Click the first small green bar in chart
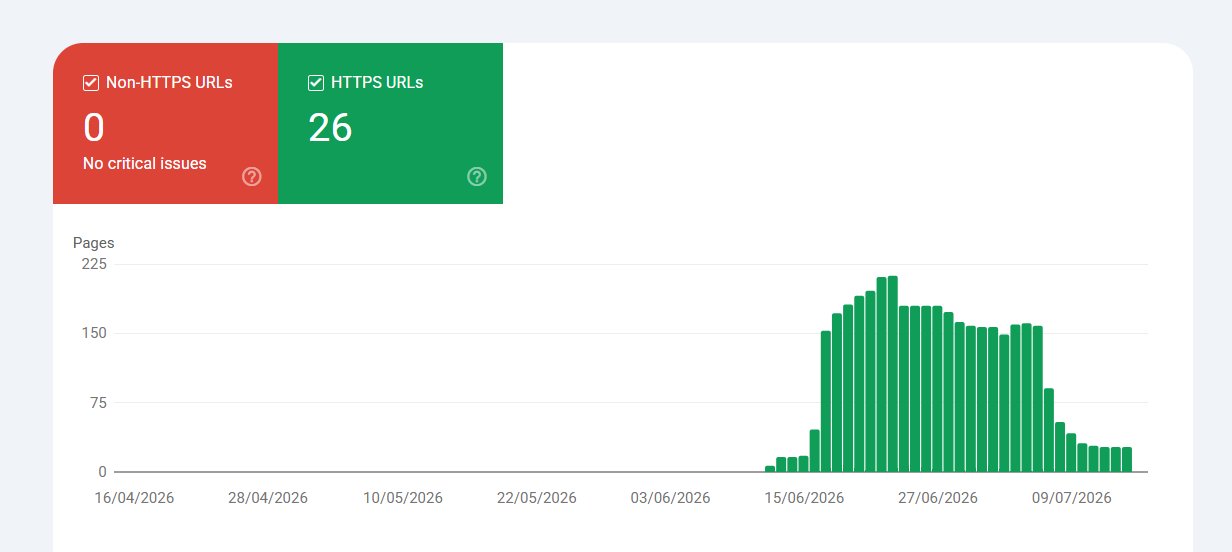The height and width of the screenshot is (552, 1232). pos(770,469)
